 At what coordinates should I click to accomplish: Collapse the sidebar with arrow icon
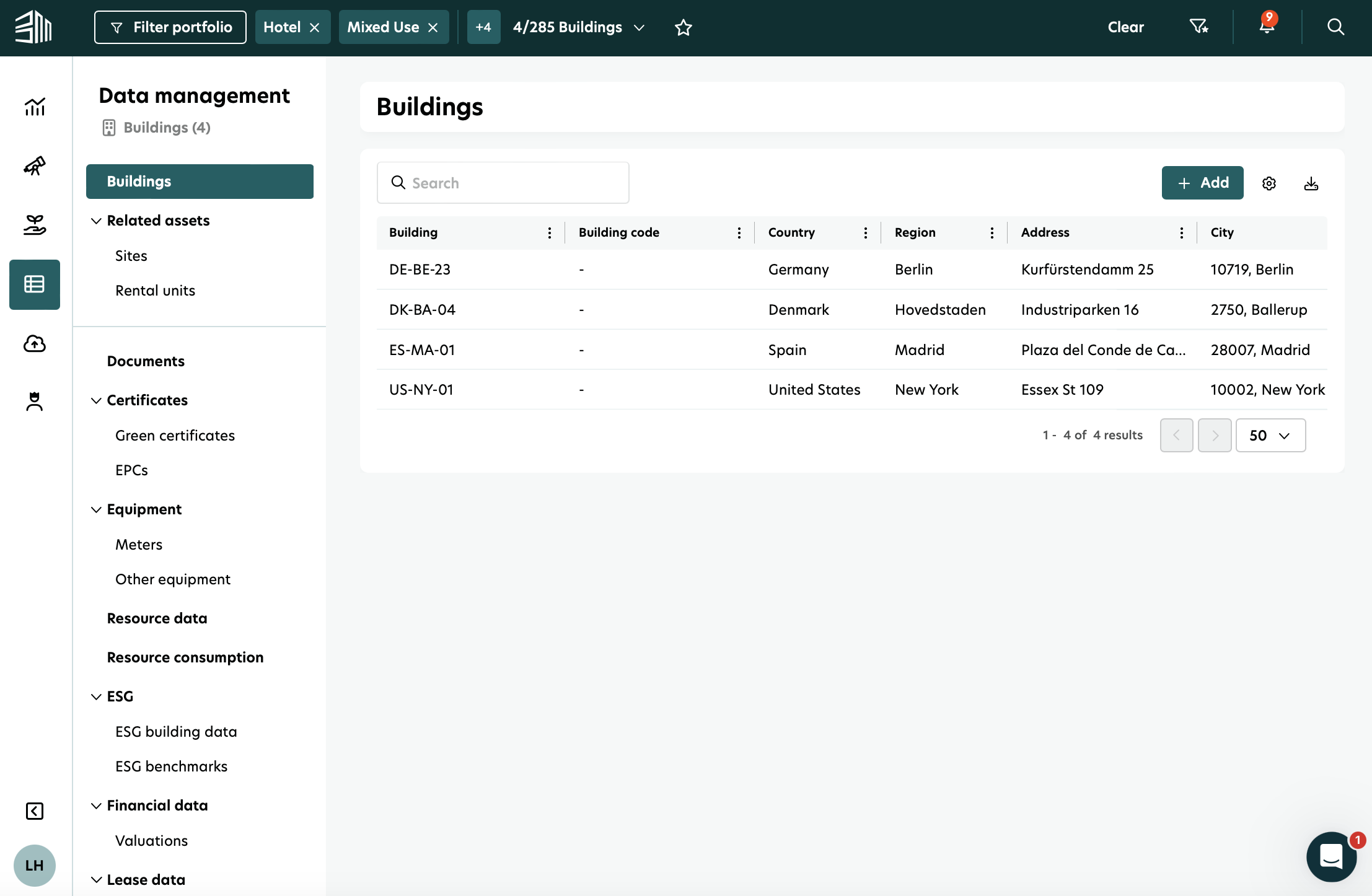pos(35,811)
